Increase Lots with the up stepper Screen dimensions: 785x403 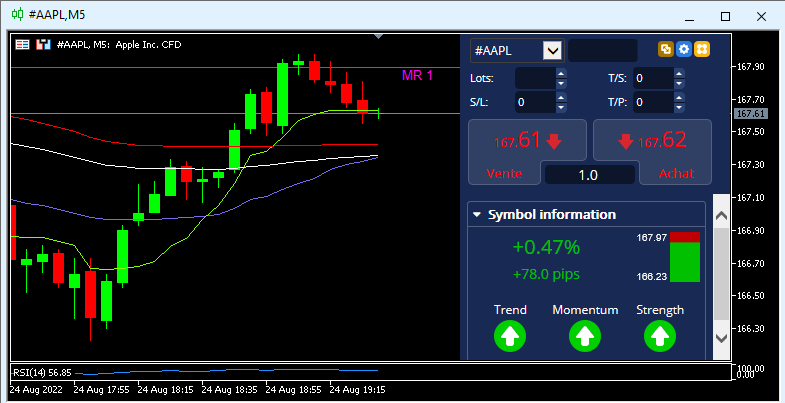coord(561,73)
